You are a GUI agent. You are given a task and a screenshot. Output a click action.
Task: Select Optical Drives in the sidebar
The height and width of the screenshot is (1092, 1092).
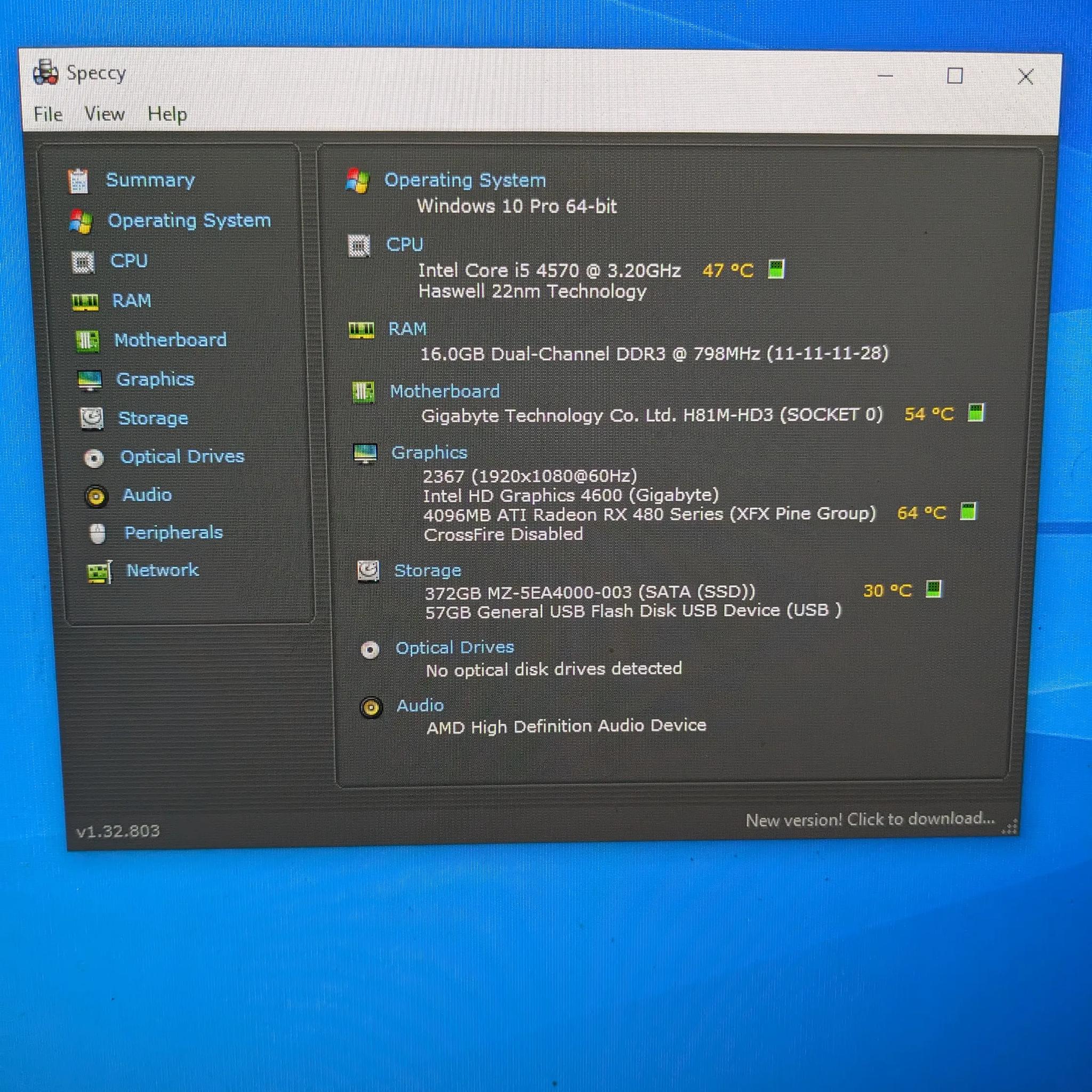point(182,457)
